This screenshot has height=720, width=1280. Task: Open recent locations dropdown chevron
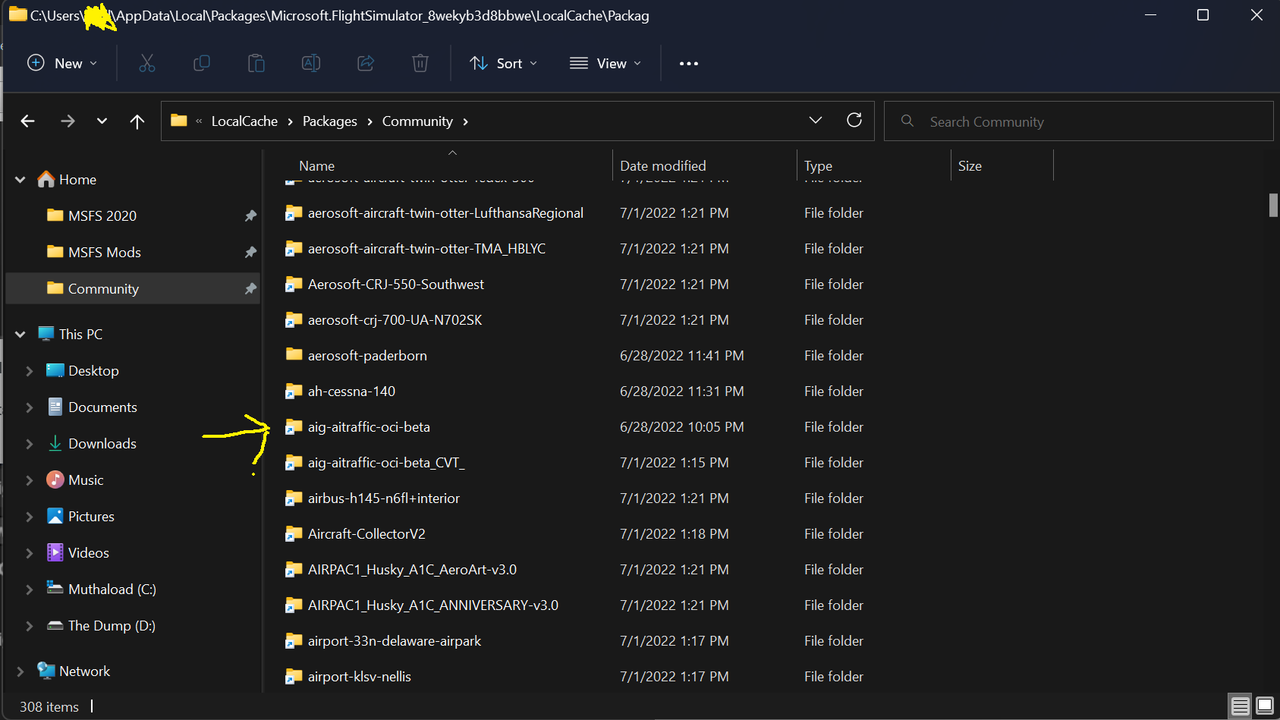(x=102, y=121)
